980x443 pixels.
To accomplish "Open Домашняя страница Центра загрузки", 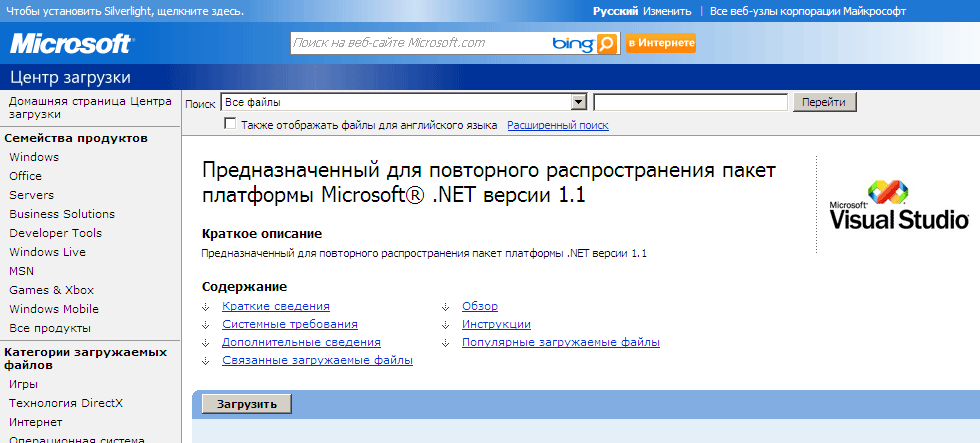I will coord(90,107).
